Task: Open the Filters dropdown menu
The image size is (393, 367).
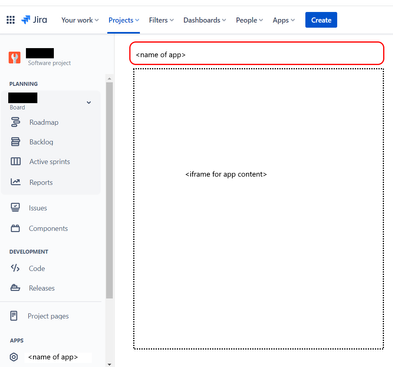Action: coord(161,20)
